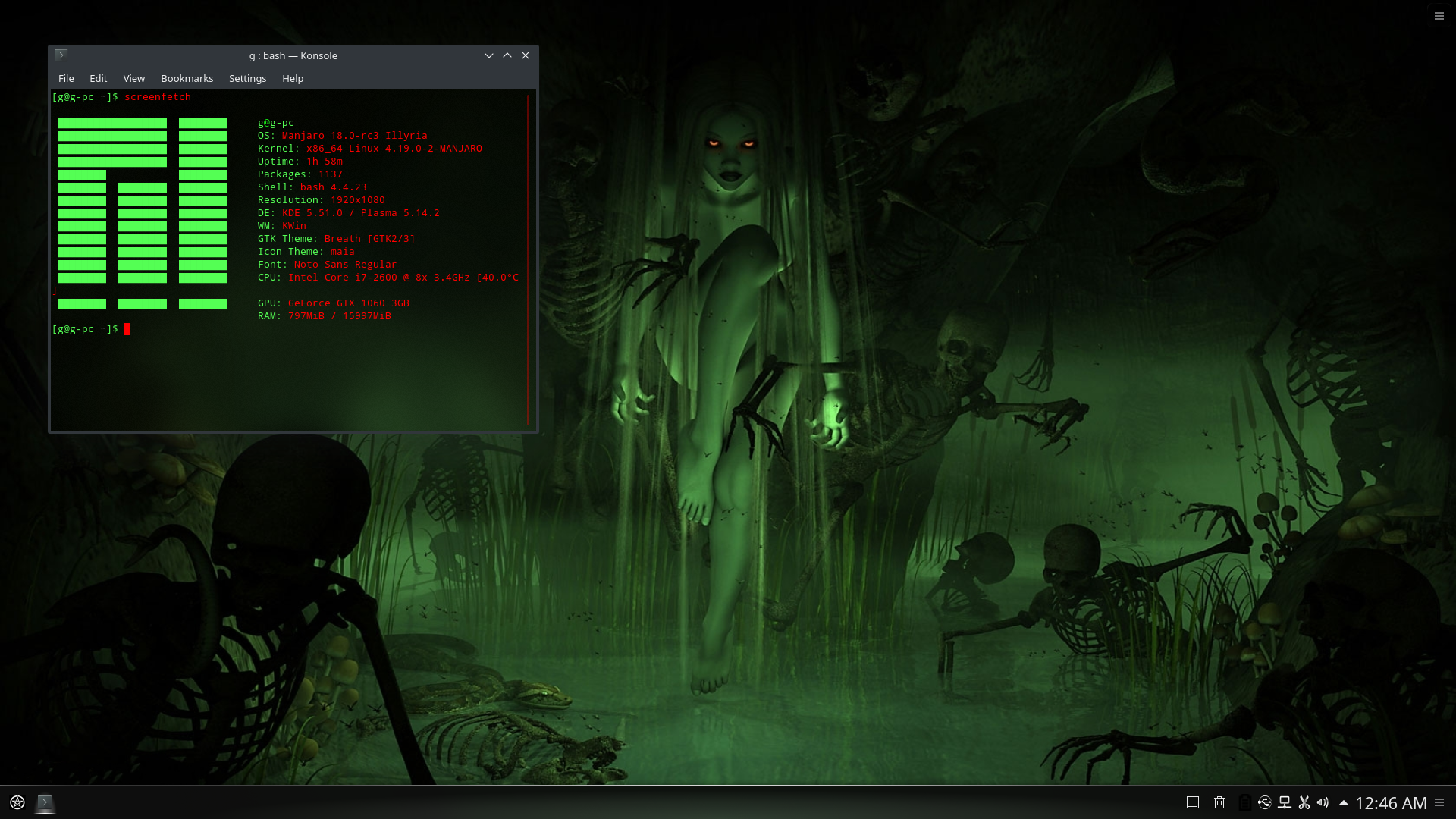The image size is (1456, 819).
Task: Click the Show Desktop icon
Action: 1193,802
